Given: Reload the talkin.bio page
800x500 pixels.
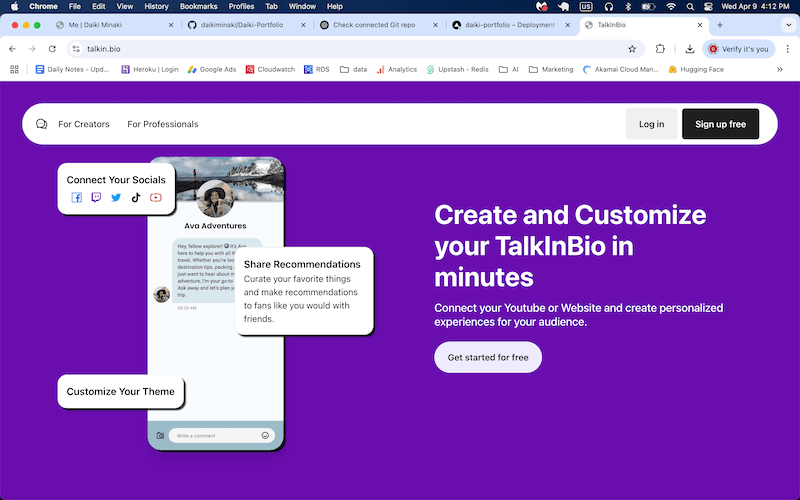Looking at the screenshot, I should [x=52, y=49].
